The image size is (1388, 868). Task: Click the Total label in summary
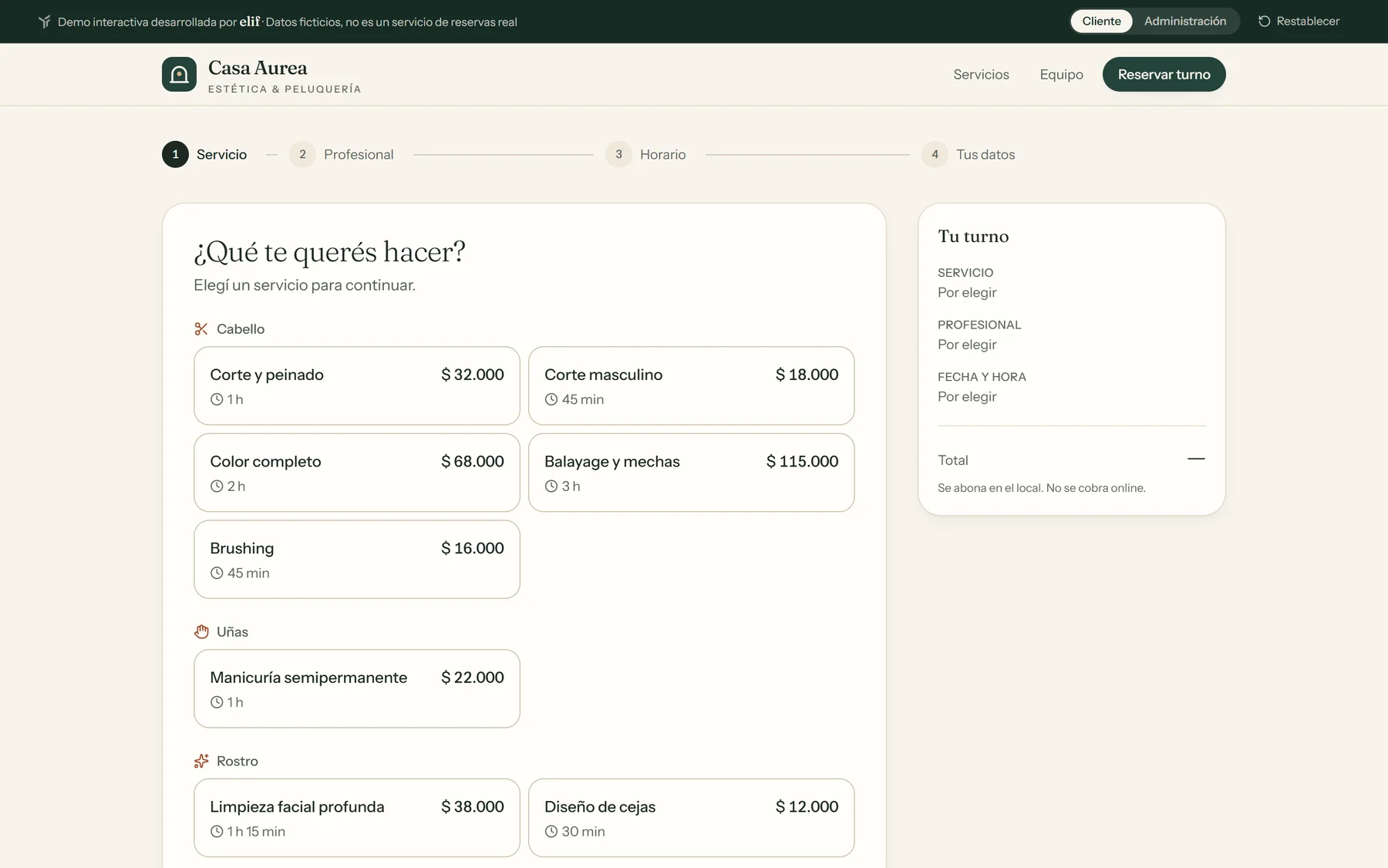(953, 460)
